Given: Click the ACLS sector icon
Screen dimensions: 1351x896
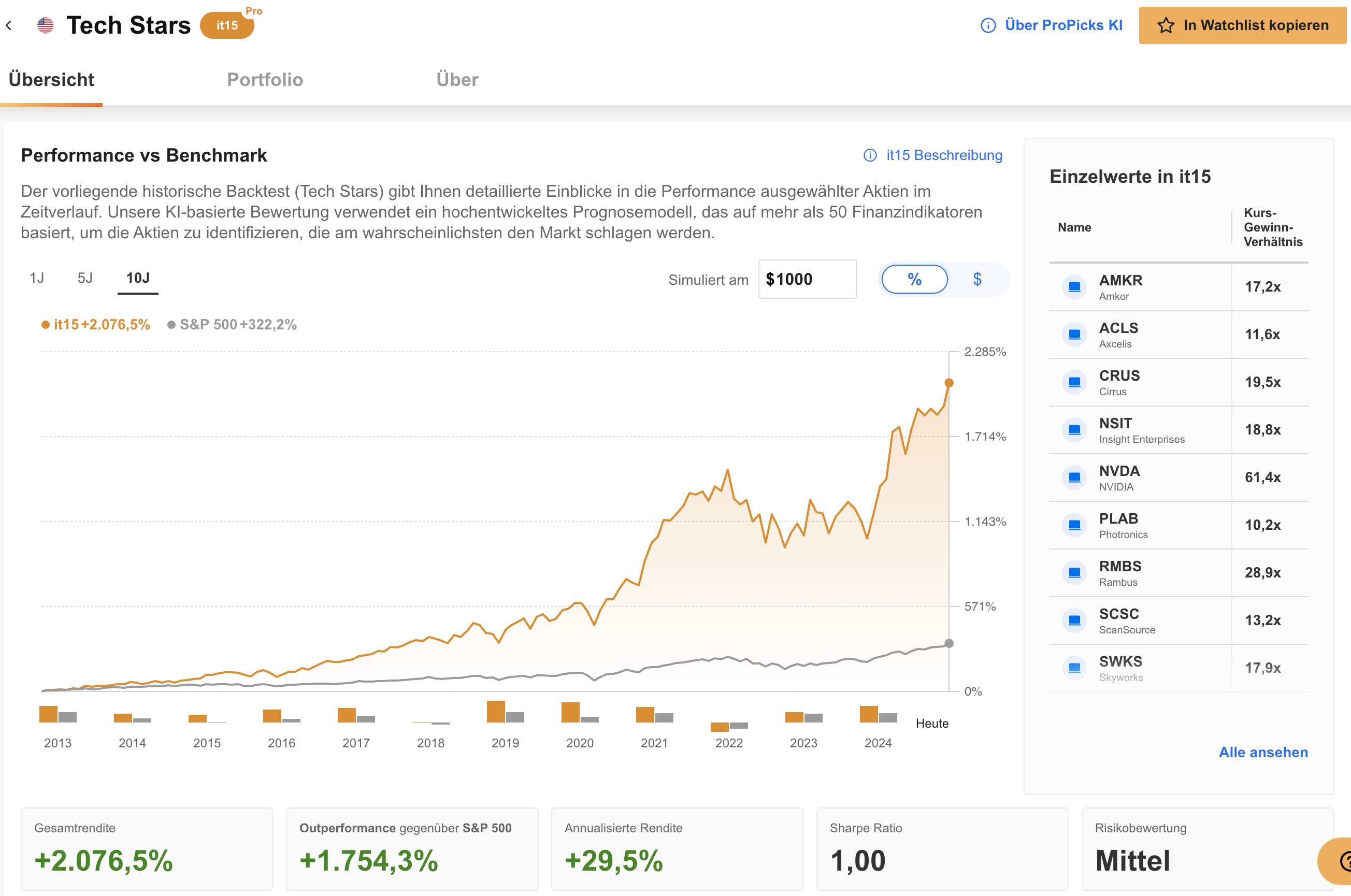Looking at the screenshot, I should coord(1074,334).
